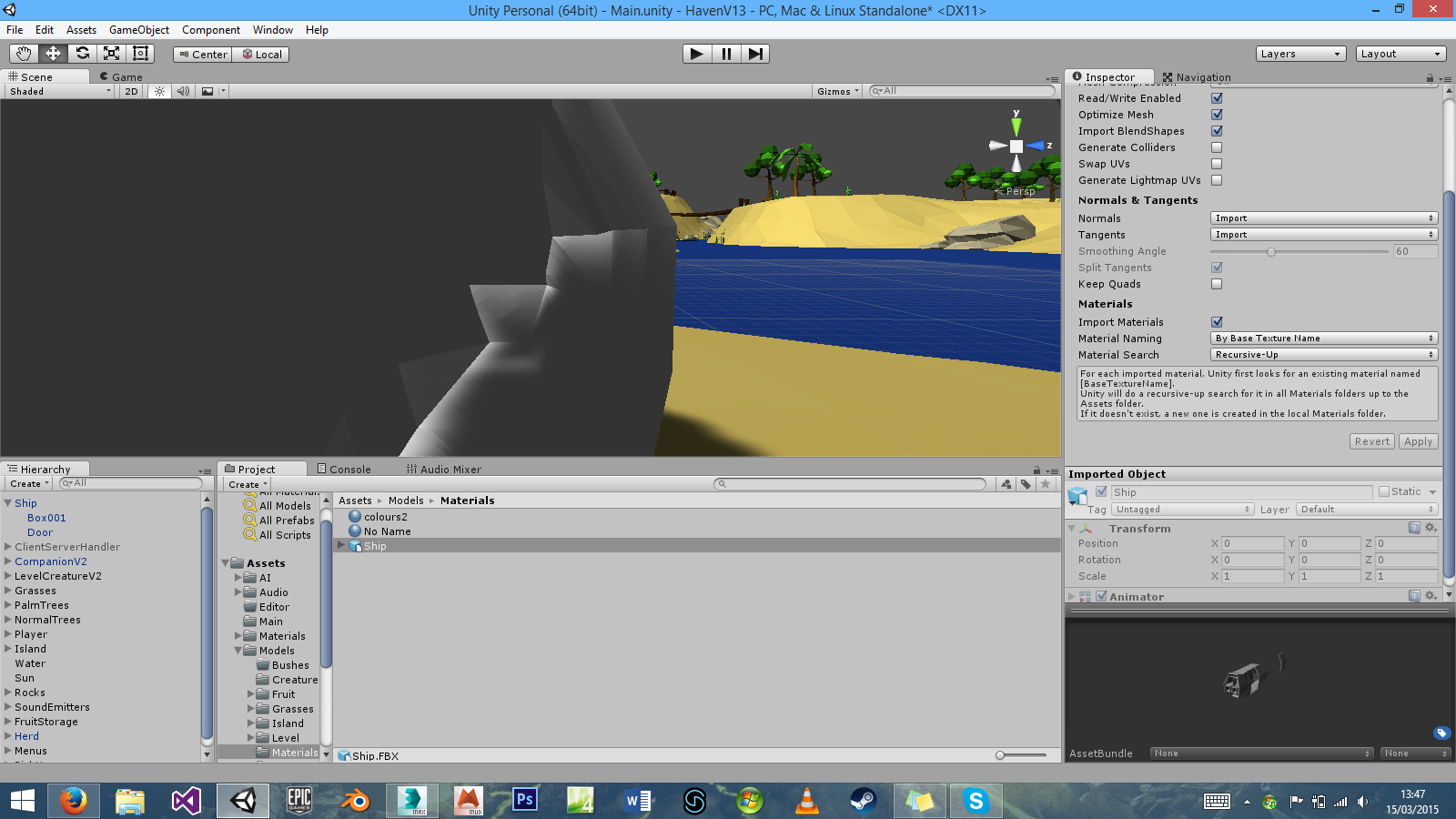Open the GameObject menu
The height and width of the screenshot is (819, 1456).
tap(139, 30)
